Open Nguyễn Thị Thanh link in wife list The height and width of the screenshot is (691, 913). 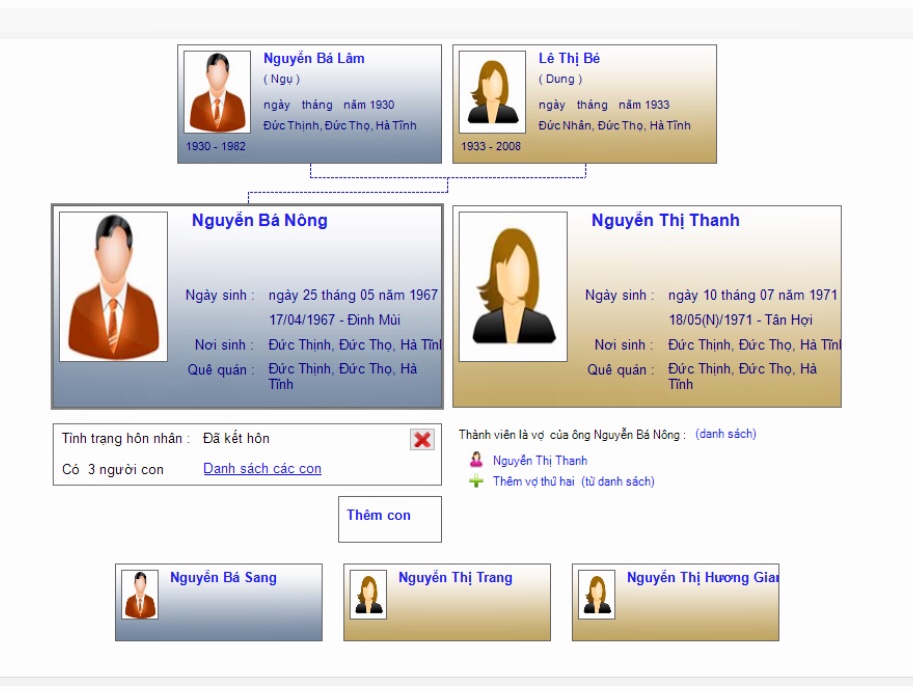[540, 460]
